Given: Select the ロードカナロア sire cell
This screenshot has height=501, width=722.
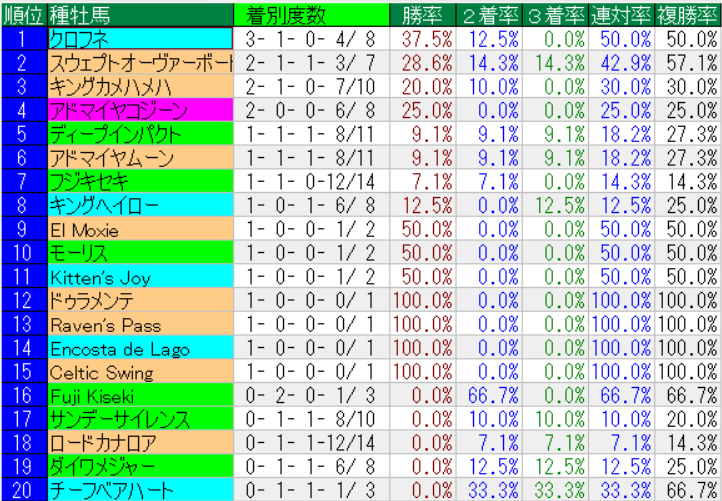Looking at the screenshot, I should pyautogui.click(x=140, y=443).
